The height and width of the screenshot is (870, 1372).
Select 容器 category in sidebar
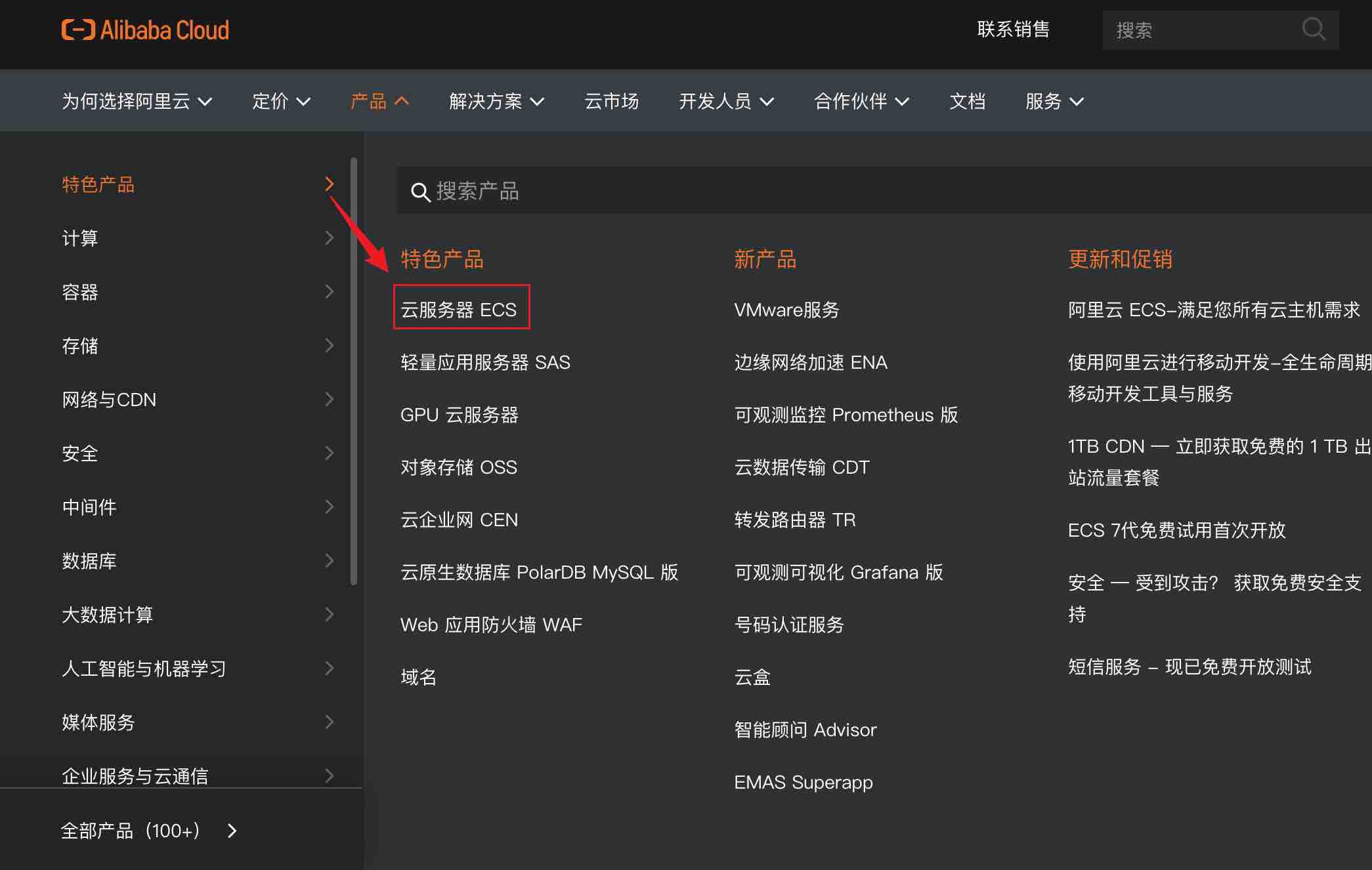tap(198, 292)
